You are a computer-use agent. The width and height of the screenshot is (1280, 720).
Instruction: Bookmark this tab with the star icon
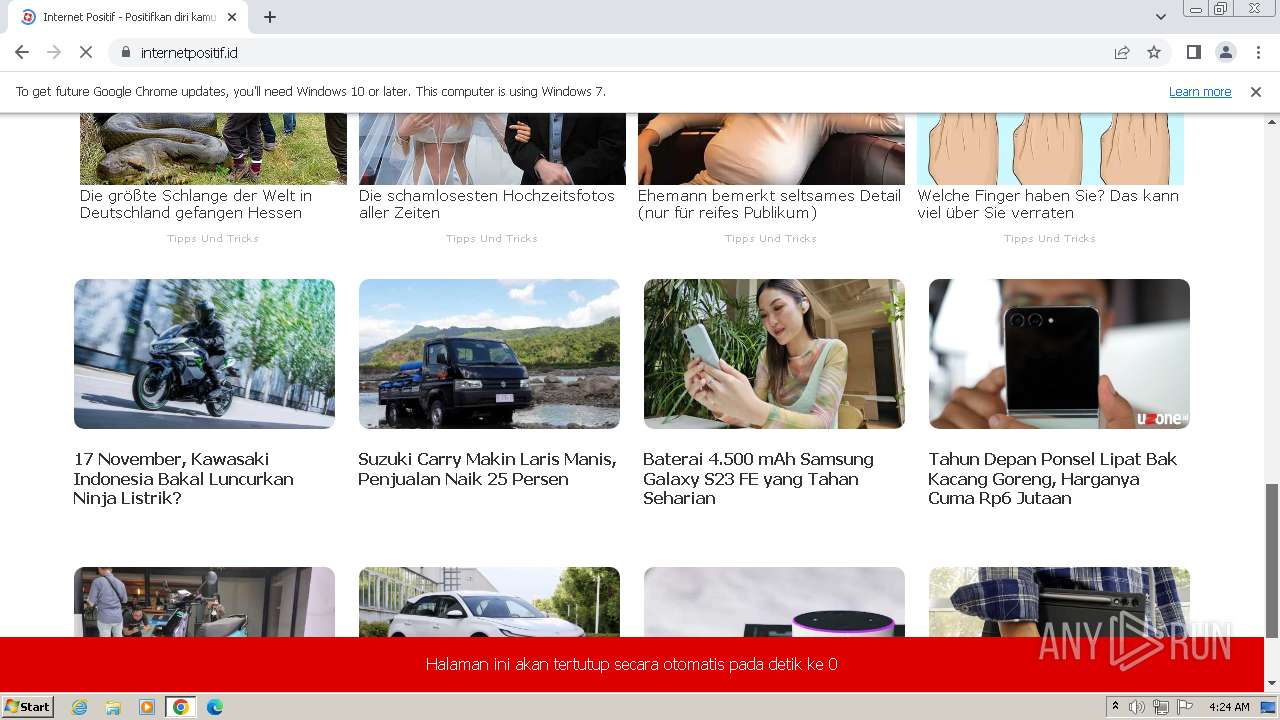click(1154, 52)
